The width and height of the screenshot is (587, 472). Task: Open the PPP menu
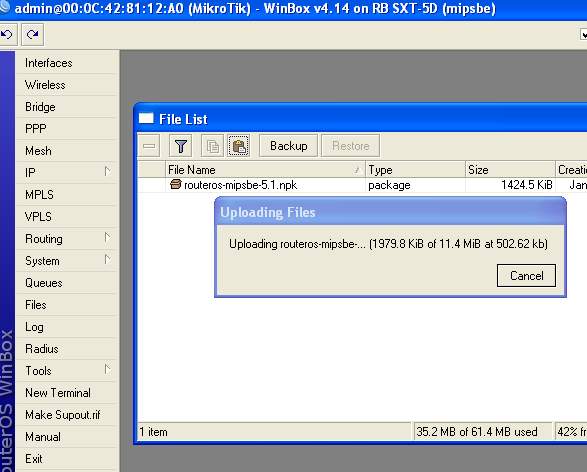coord(67,129)
